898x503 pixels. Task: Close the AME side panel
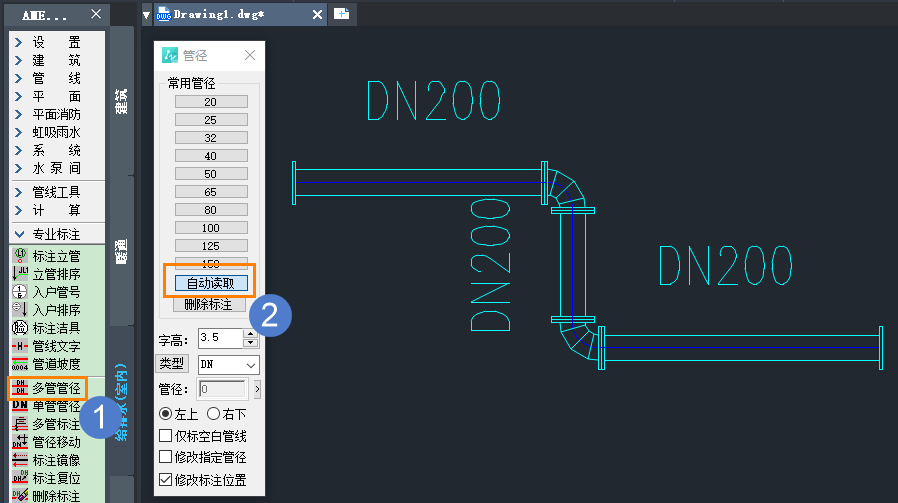point(96,14)
